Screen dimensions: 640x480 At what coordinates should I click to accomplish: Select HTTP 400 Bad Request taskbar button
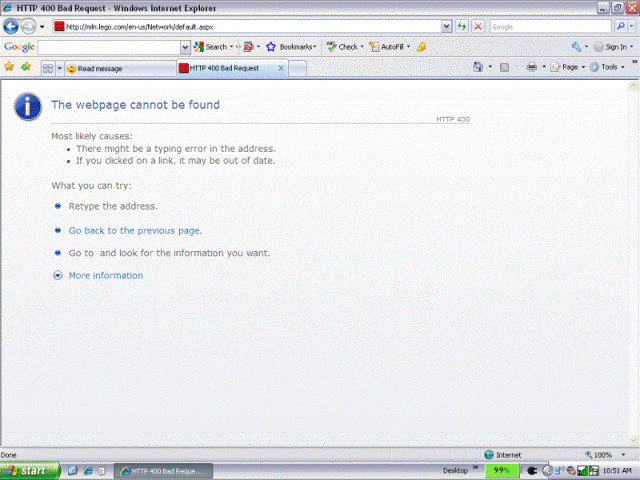pos(163,471)
